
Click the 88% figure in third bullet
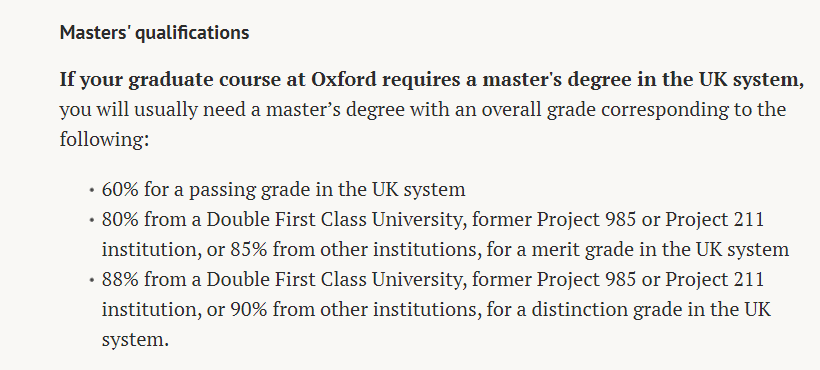pos(120,280)
